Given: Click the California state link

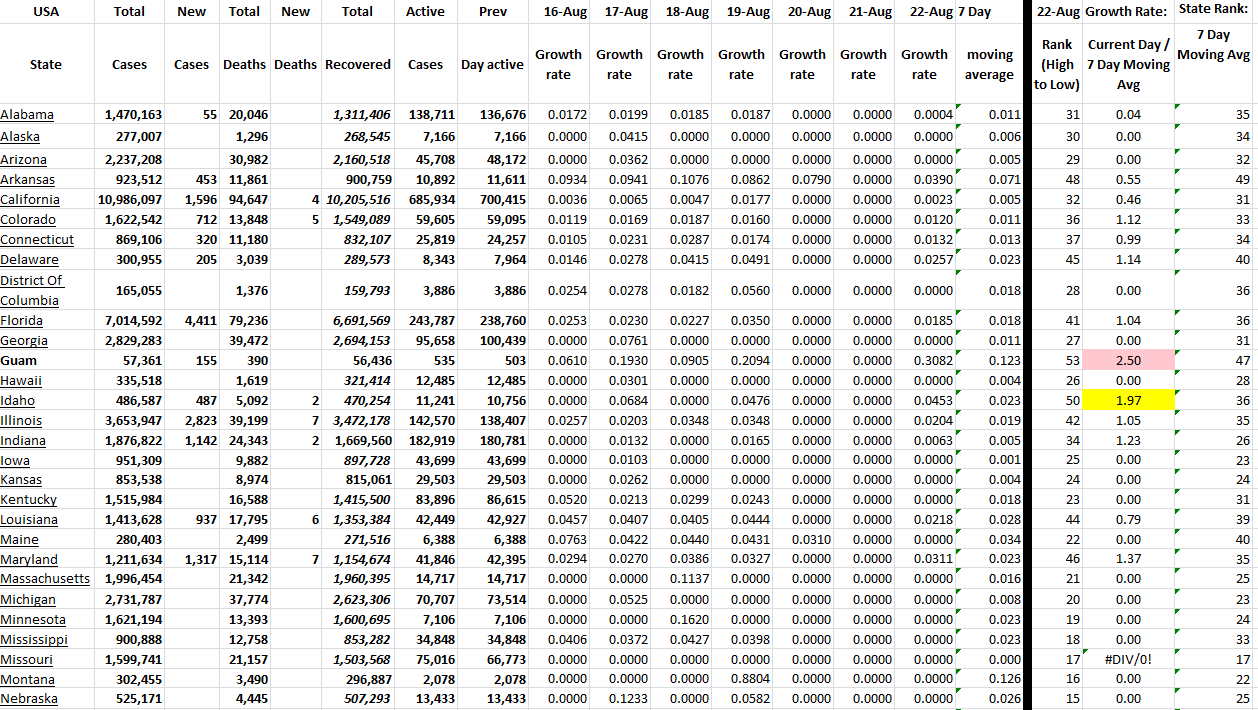Looking at the screenshot, I should (x=29, y=200).
